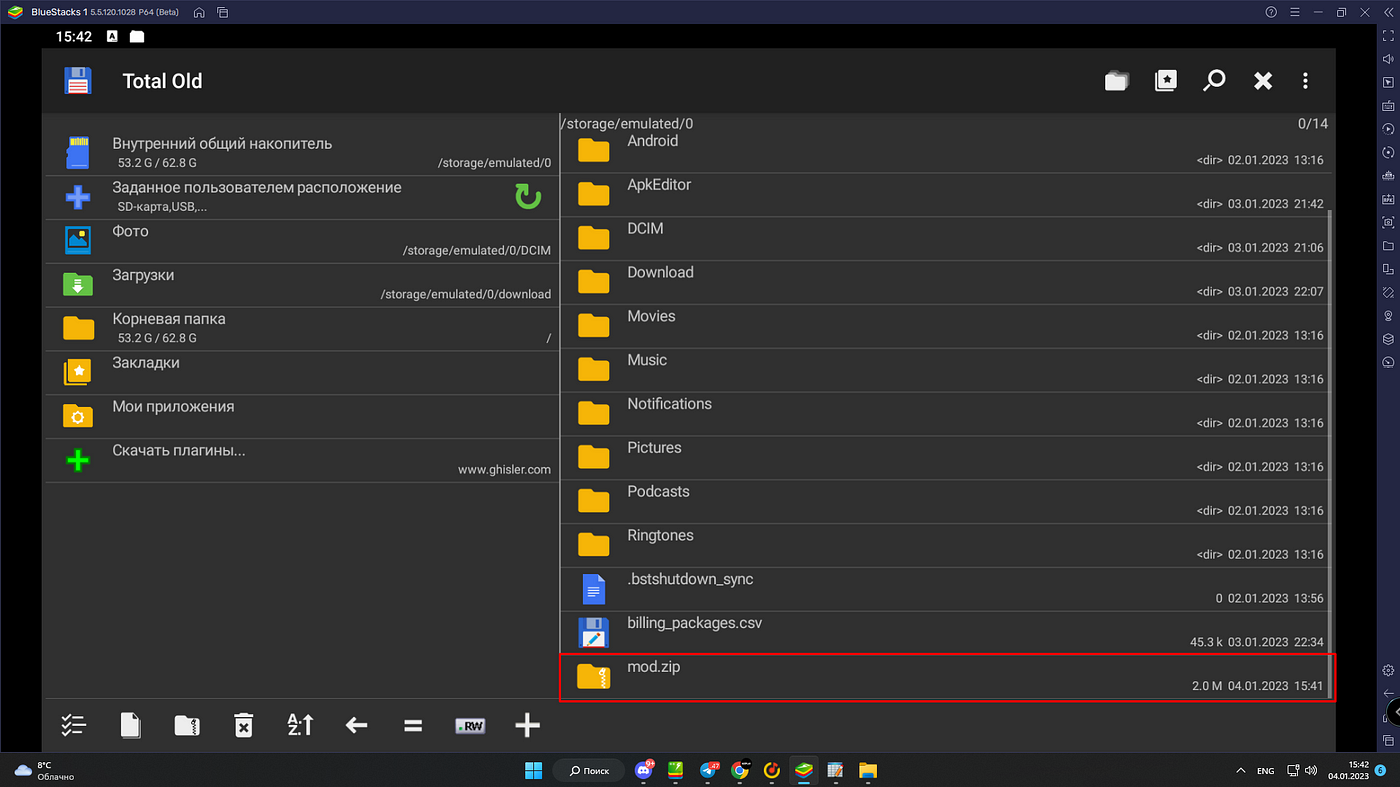1400x787 pixels.
Task: Open Заданное пользователем расположение entry
Action: pos(302,197)
